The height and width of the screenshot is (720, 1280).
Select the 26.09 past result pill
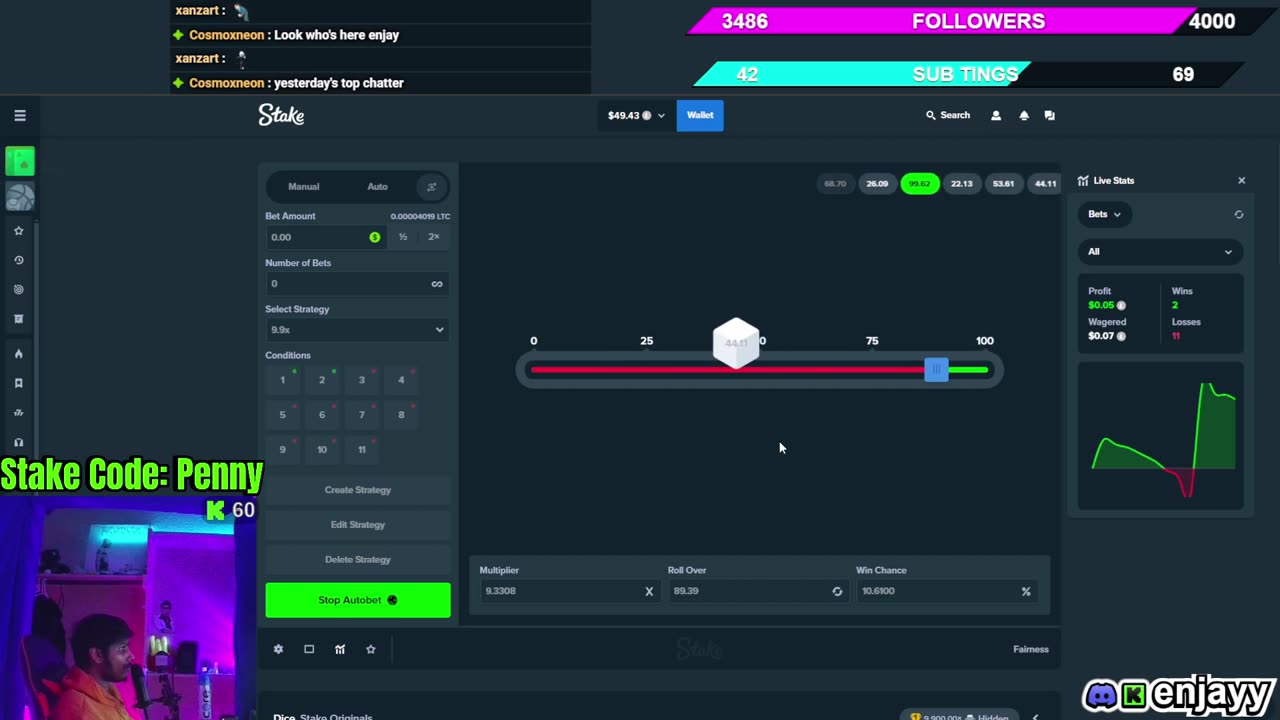(x=877, y=184)
